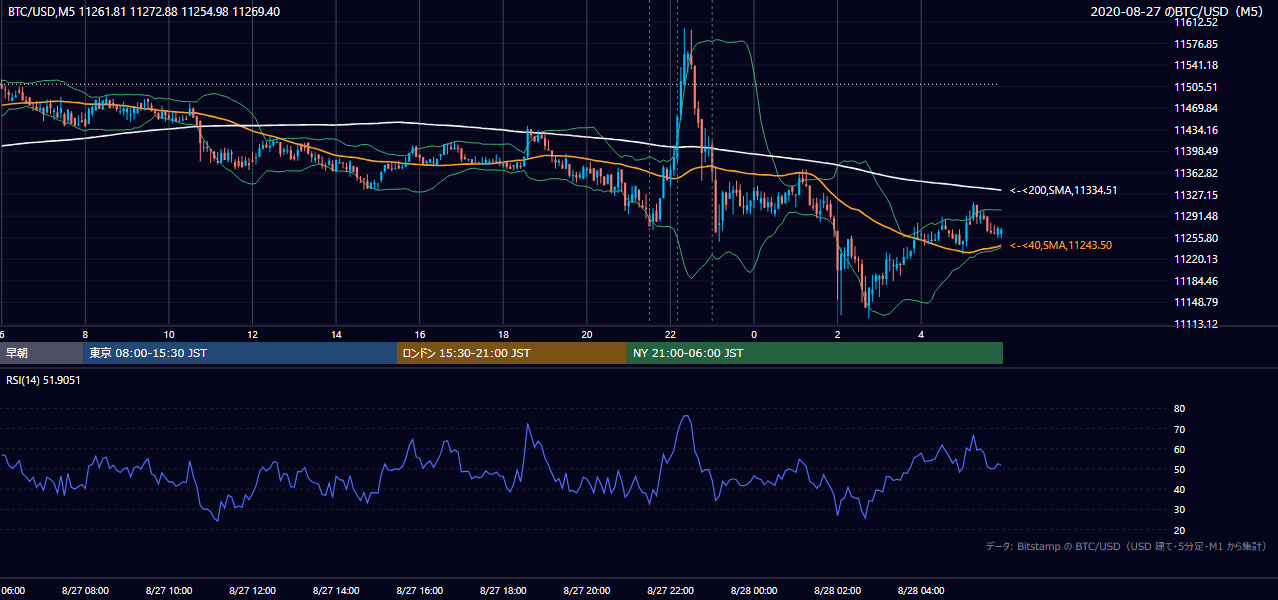Screen dimensions: 1278x600
Task: Click the RSI axis level 50
Action: (1180, 469)
